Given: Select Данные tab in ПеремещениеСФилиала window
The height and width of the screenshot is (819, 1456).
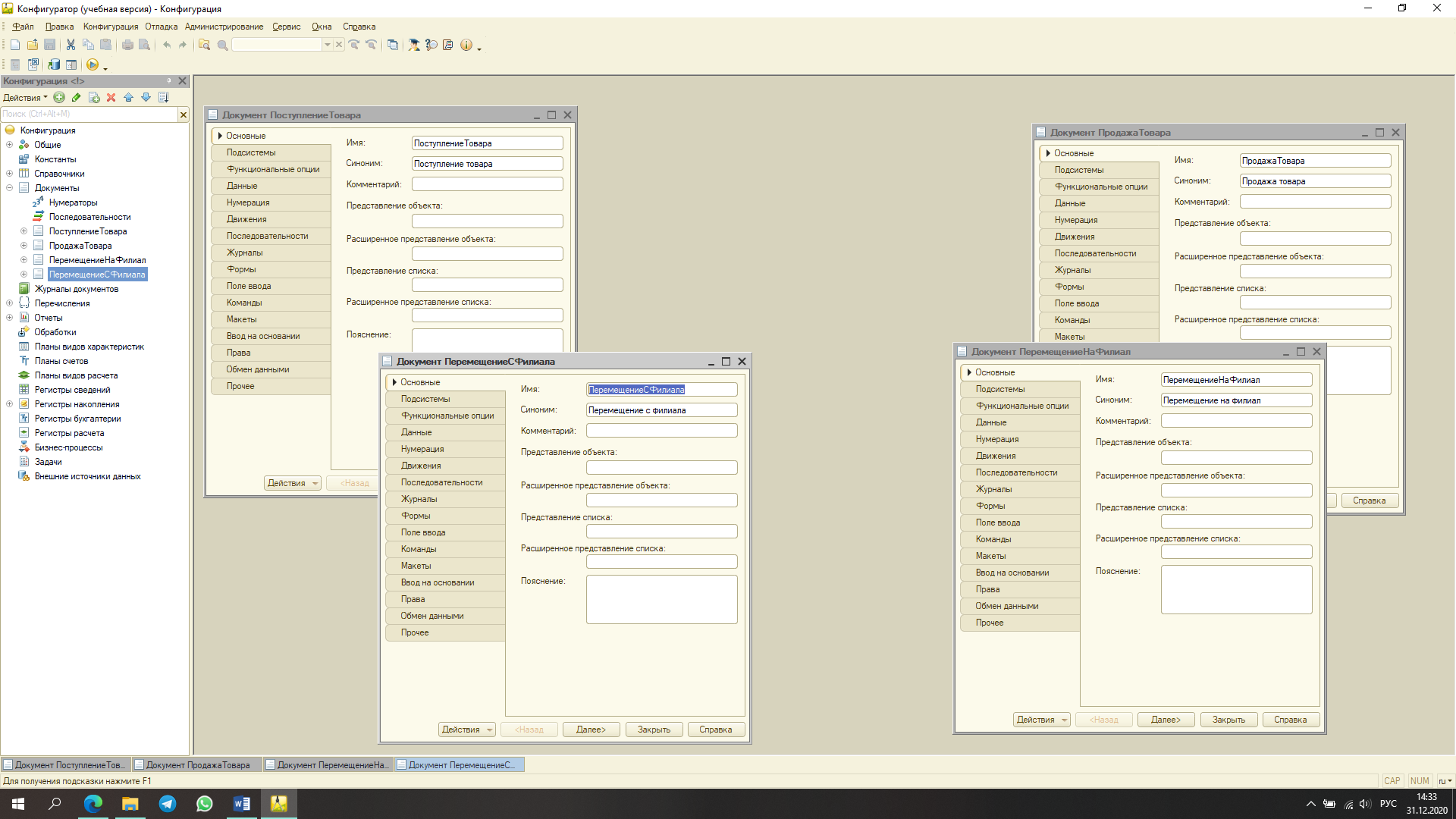Looking at the screenshot, I should coord(445,432).
